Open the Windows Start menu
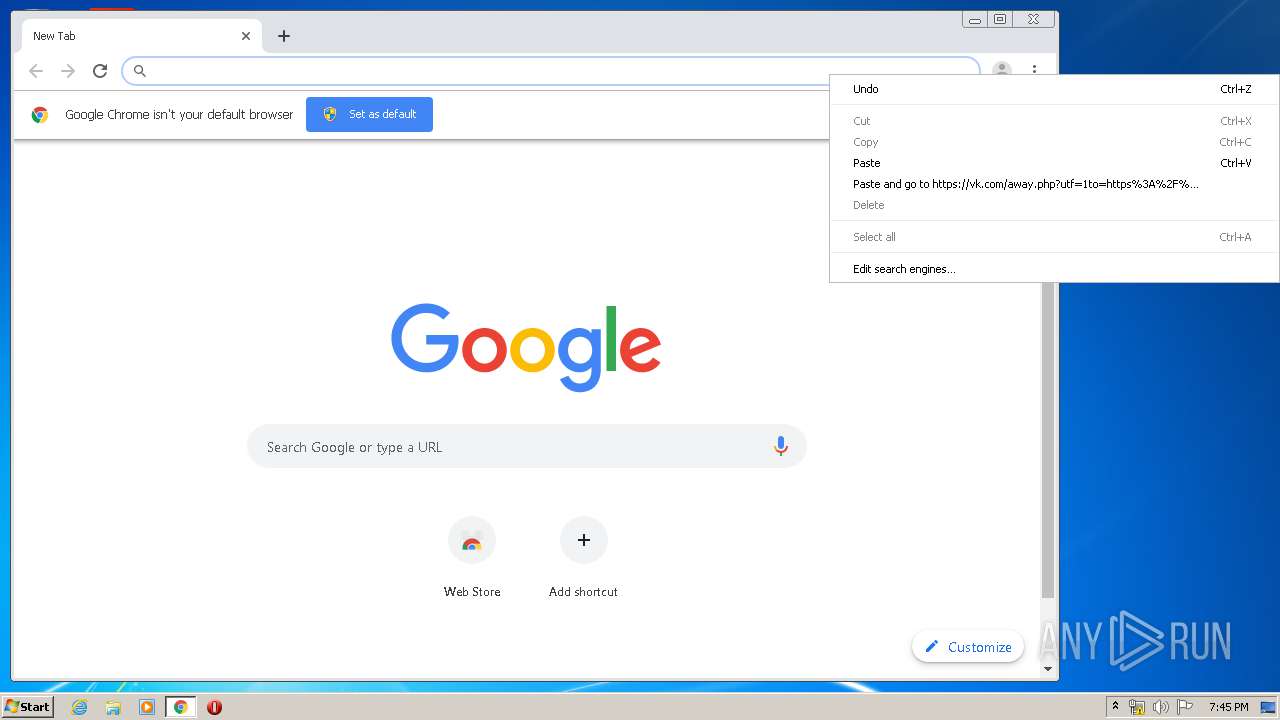The image size is (1280, 720). click(27, 707)
